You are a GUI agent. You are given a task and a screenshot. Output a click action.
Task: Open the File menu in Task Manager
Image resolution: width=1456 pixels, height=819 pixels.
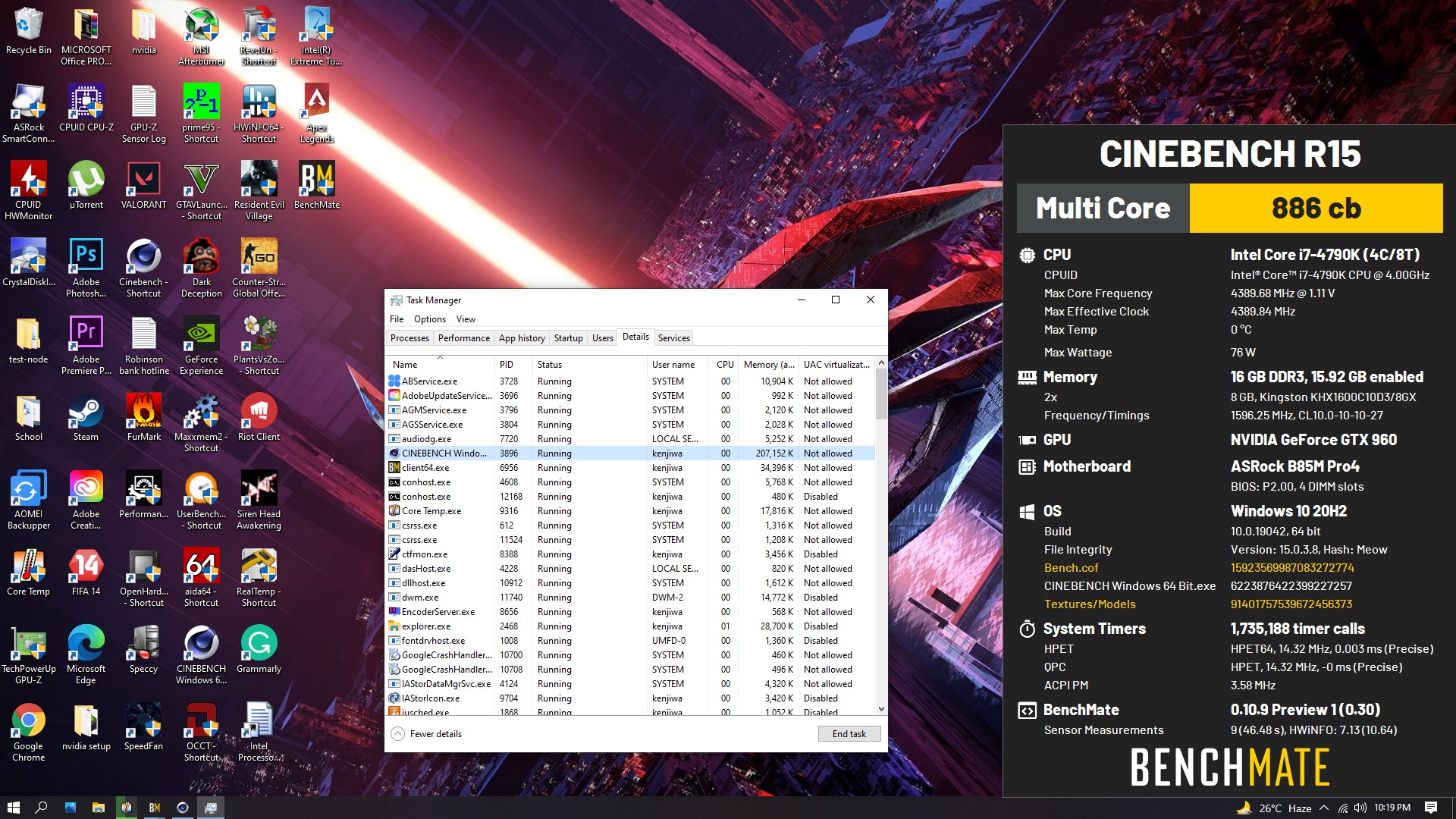click(397, 319)
